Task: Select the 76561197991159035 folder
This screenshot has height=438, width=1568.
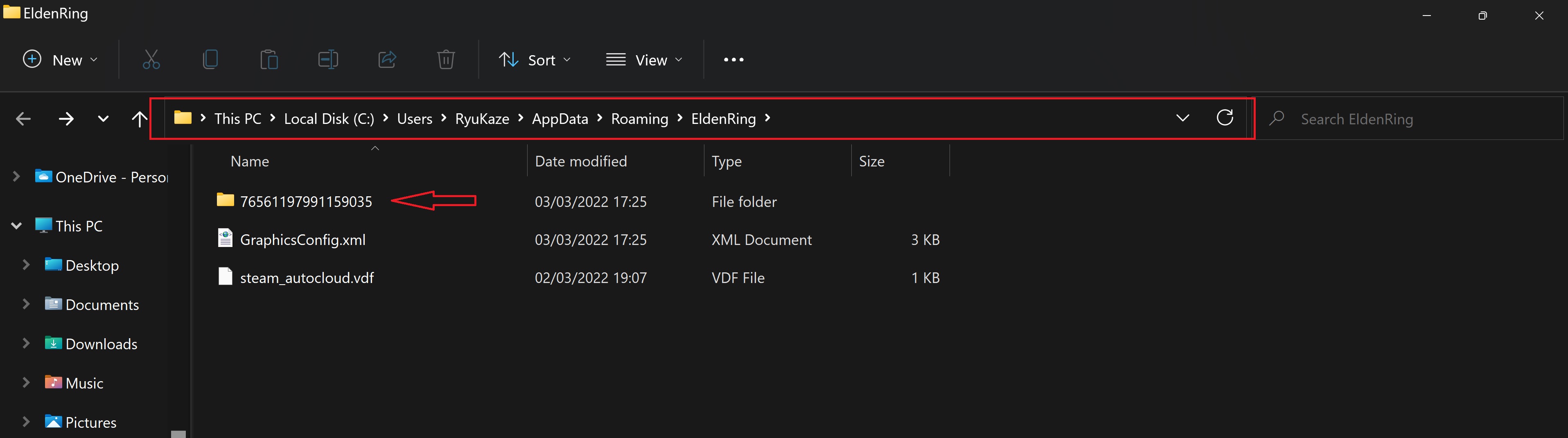Action: (x=306, y=201)
